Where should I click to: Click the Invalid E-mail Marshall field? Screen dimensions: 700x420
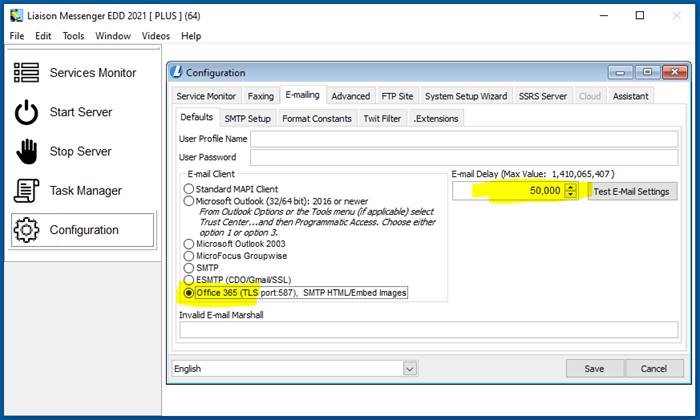[429, 330]
